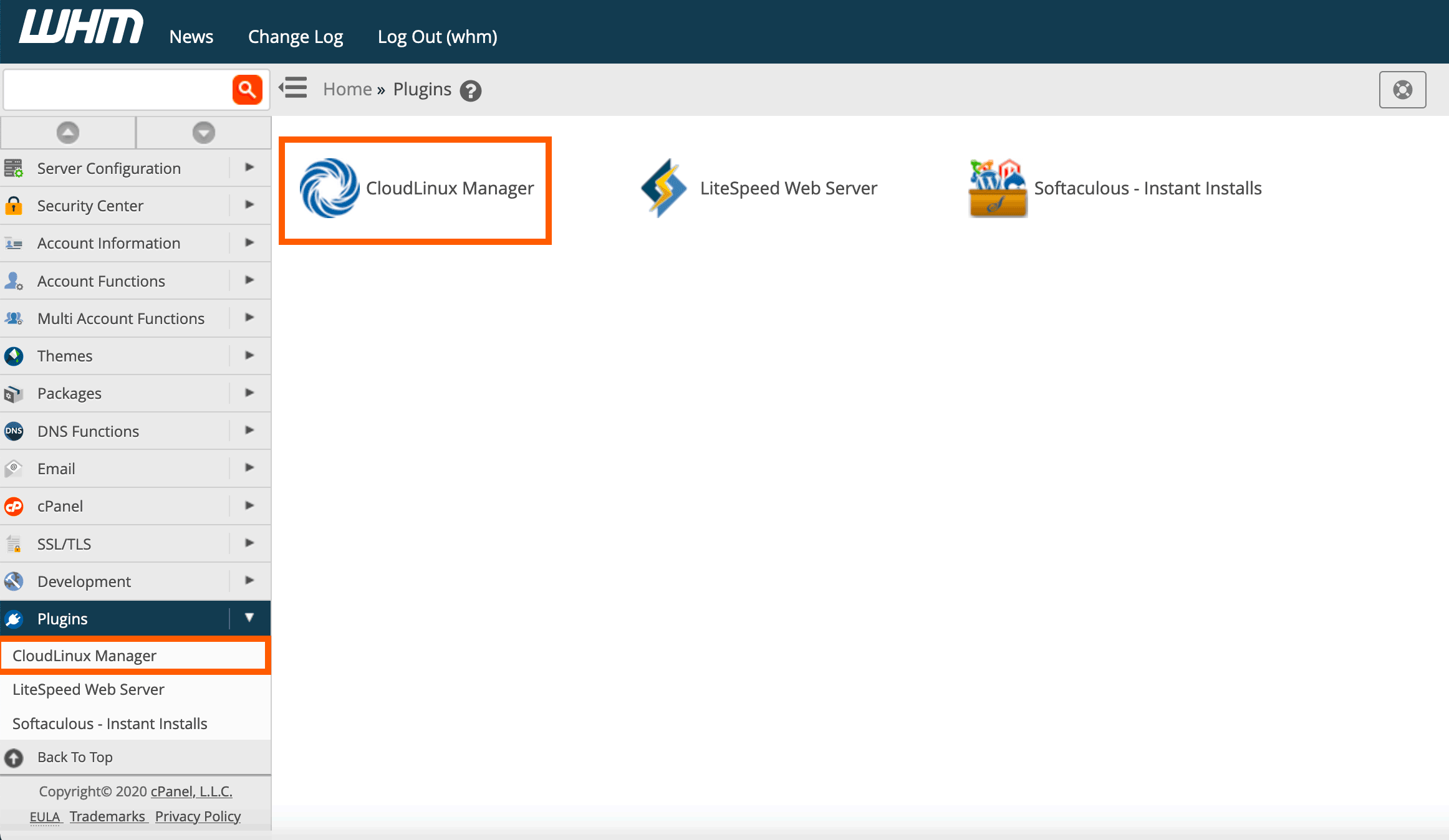Expand the Server Configuration arrow

pos(249,167)
